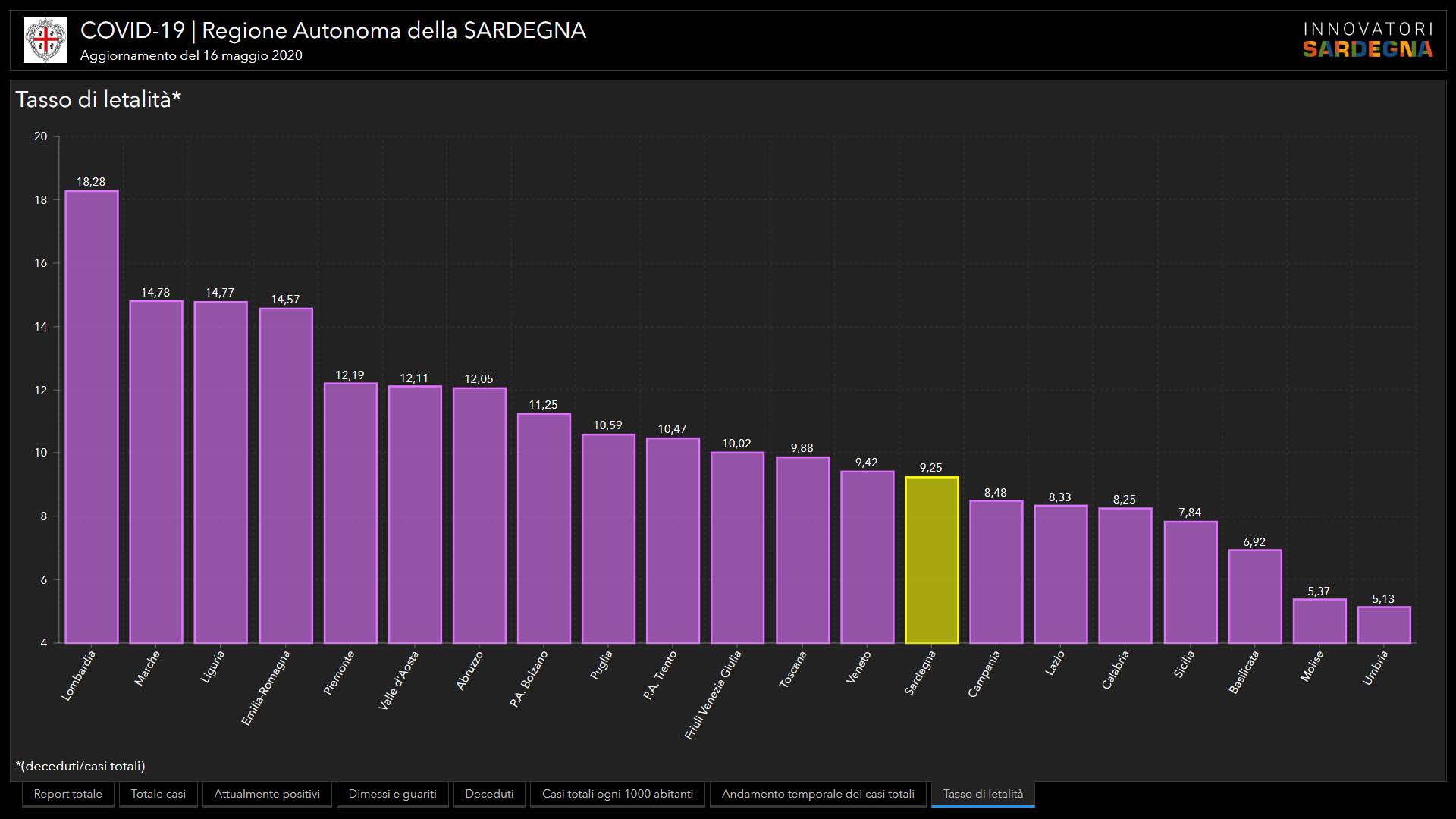
Task: Select the Friuli Venezia Giulia bar
Action: [737, 548]
